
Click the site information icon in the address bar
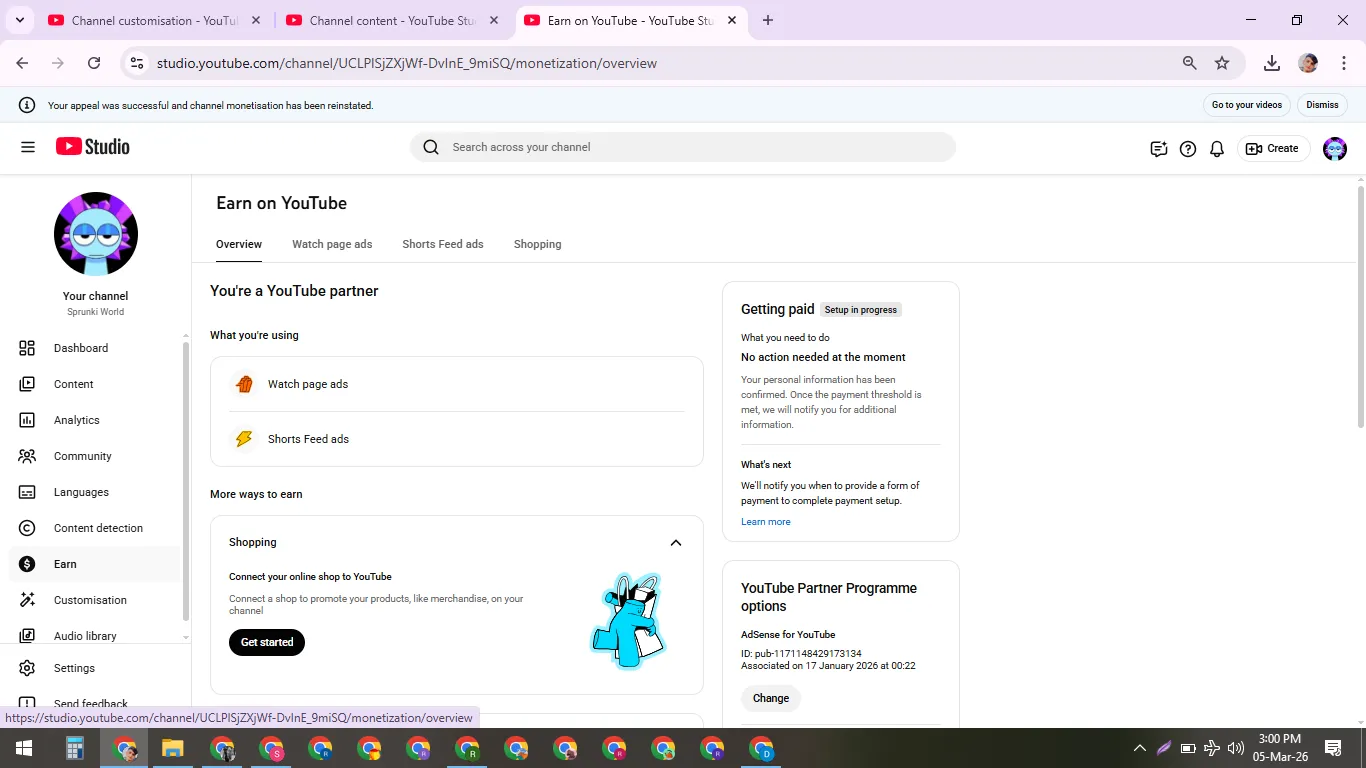(x=137, y=63)
